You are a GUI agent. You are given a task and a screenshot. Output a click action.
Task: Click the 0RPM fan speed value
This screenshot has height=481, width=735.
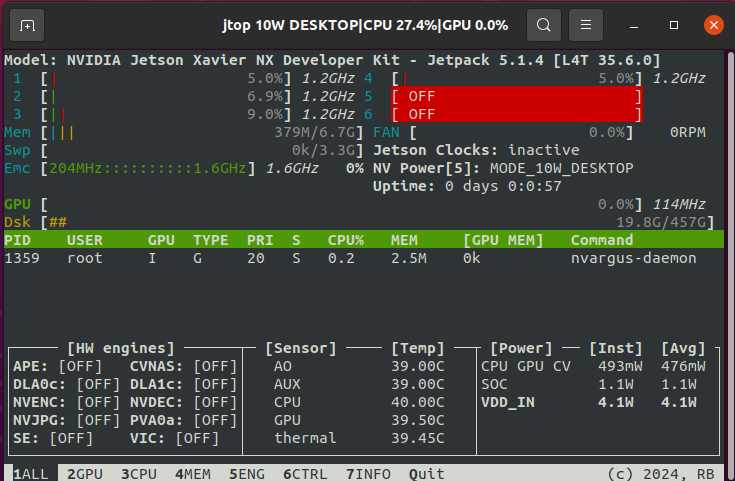pos(688,132)
